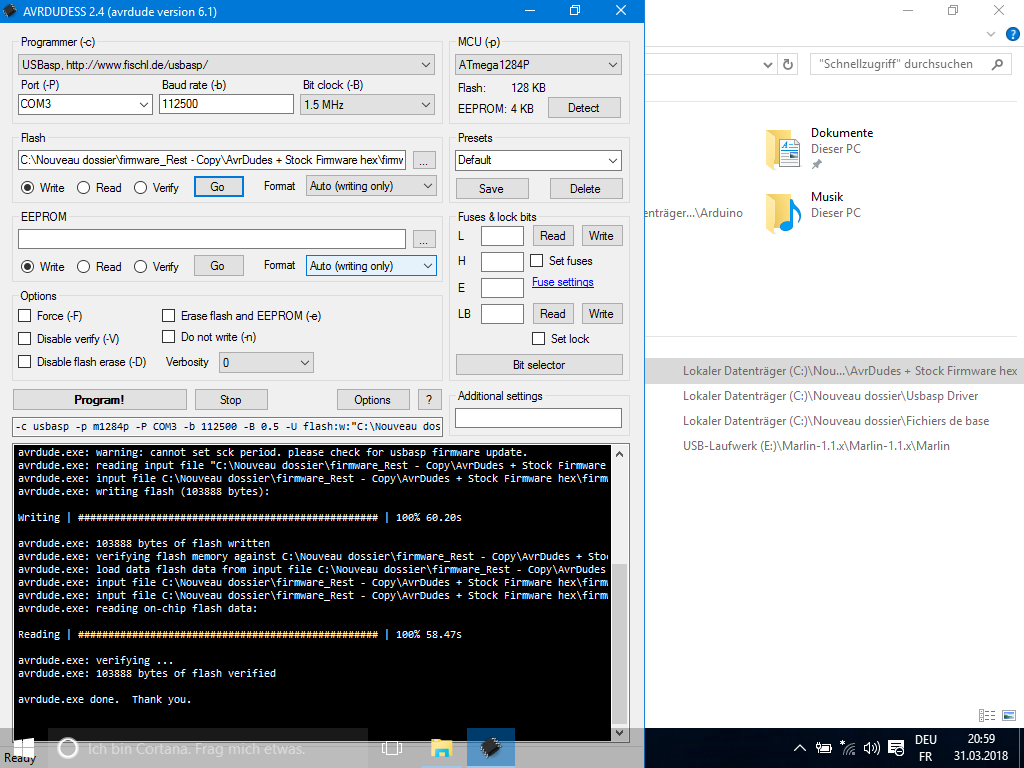
Task: Select the Flash Verify radio button
Action: click(x=140, y=188)
